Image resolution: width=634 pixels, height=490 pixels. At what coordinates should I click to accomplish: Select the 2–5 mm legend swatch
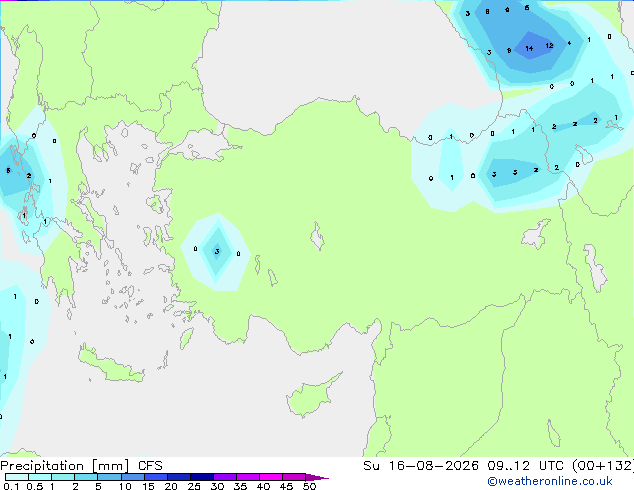[x=86, y=477]
